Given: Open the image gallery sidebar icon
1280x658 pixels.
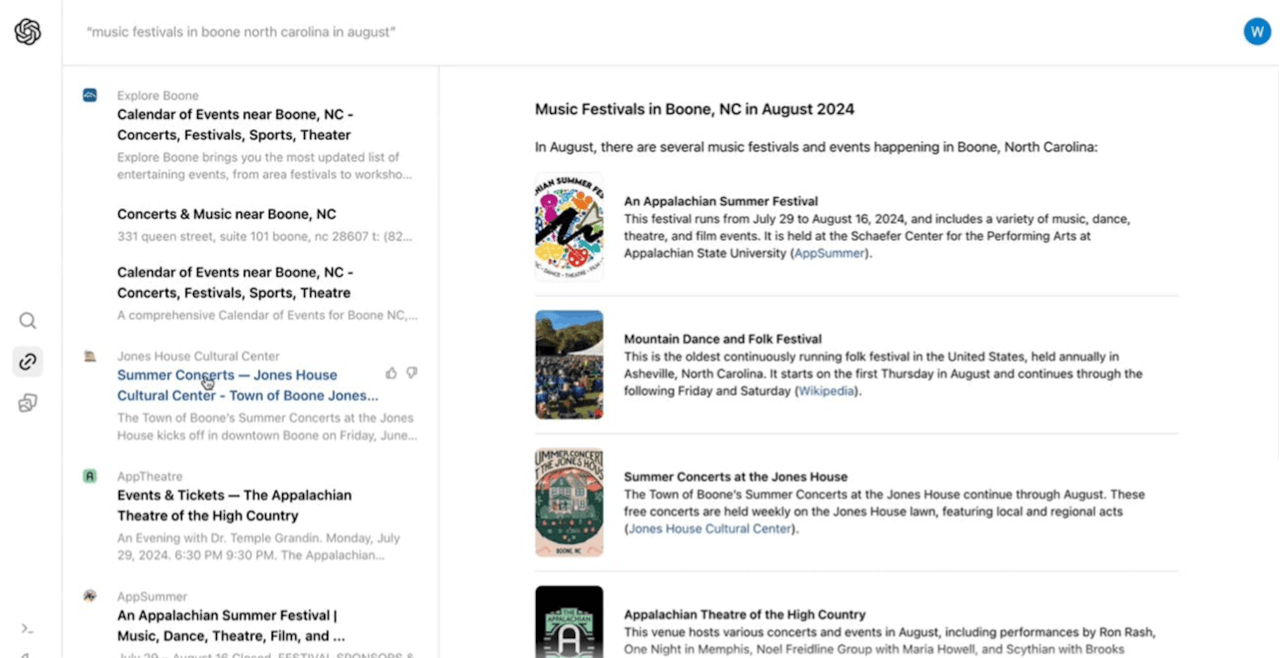Looking at the screenshot, I should pyautogui.click(x=28, y=403).
